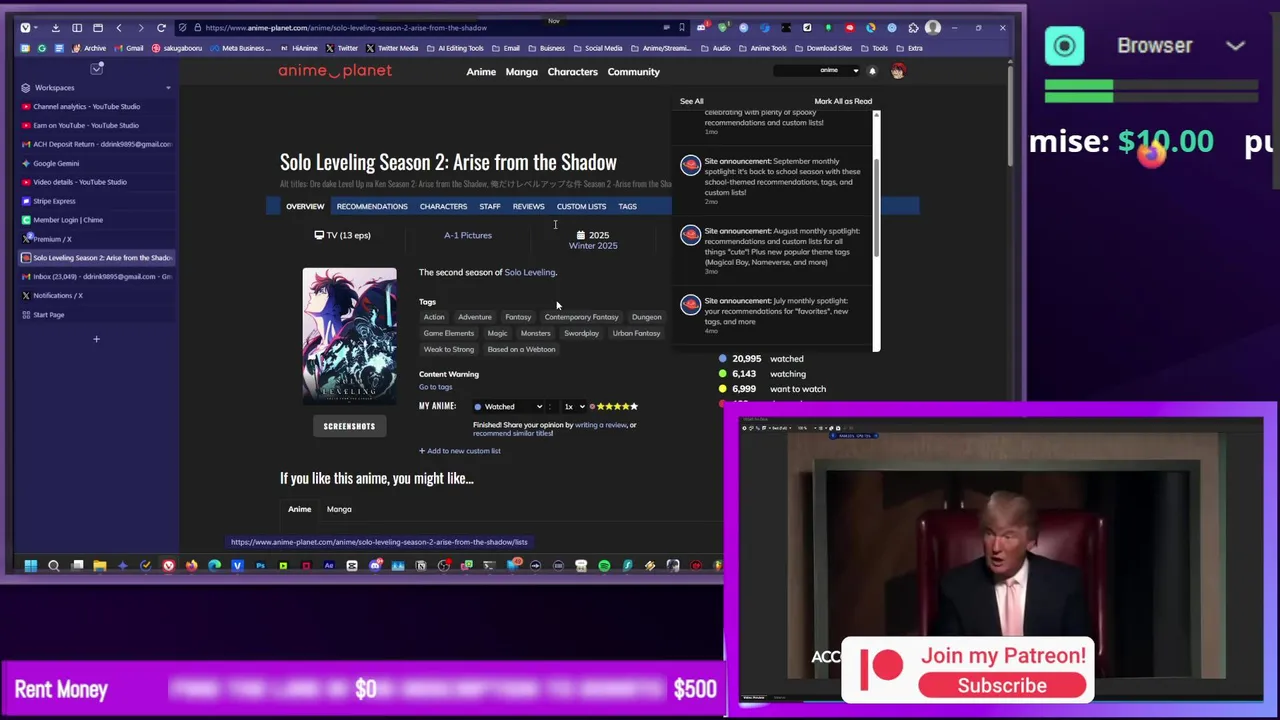Switch to Member Login Chime tab

point(95,220)
